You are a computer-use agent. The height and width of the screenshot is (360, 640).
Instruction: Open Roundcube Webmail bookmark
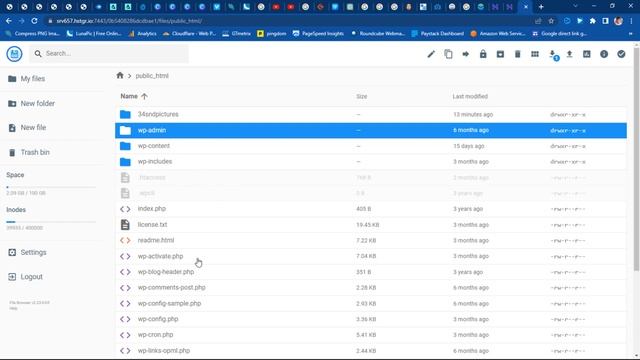click(x=378, y=33)
